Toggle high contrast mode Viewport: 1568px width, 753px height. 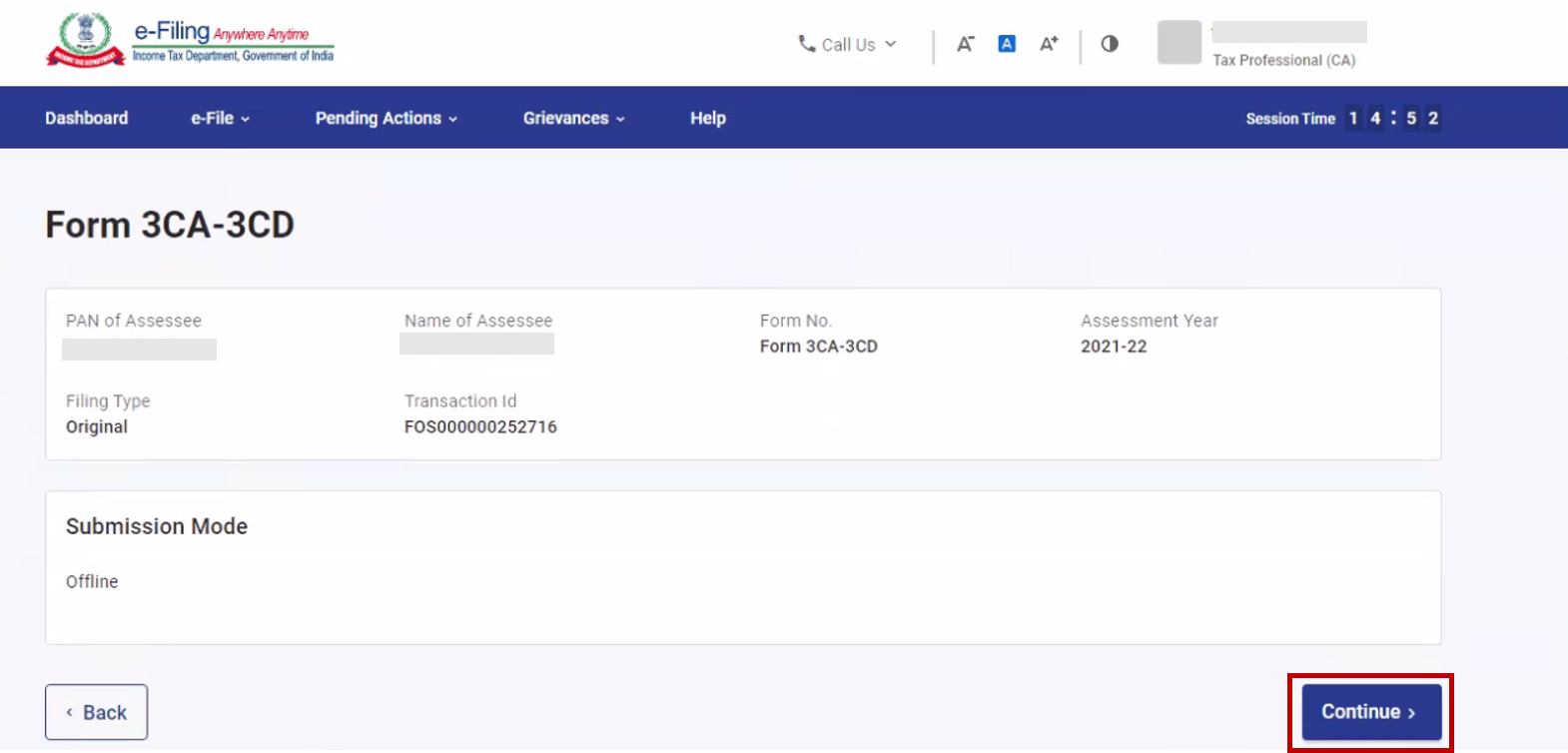click(1110, 44)
